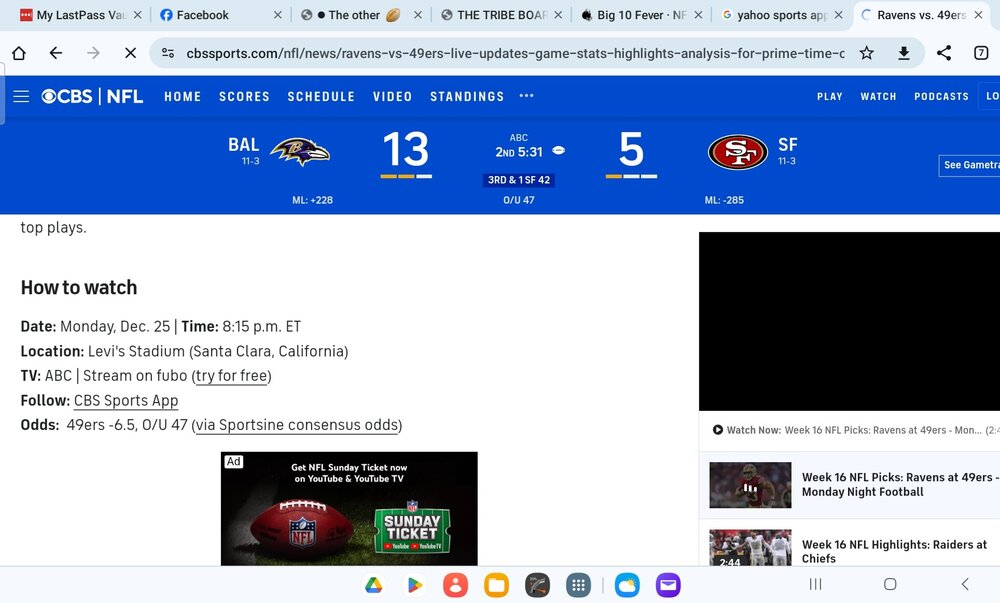
Task: Open the weather app in the dock
Action: tap(627, 585)
